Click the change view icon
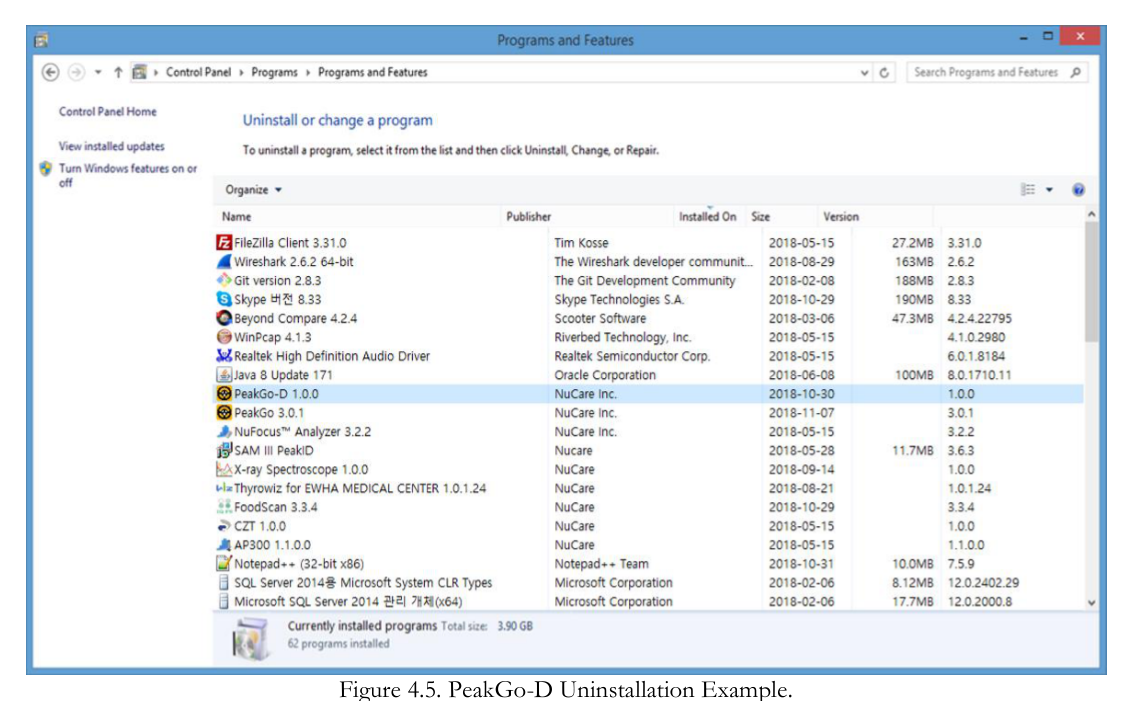The image size is (1132, 701). tap(1028, 189)
